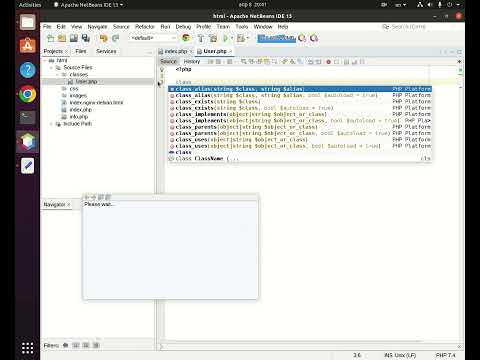Viewport: 480px width, 360px height.
Task: Open the Run Project dropdown arrow
Action: [232, 38]
